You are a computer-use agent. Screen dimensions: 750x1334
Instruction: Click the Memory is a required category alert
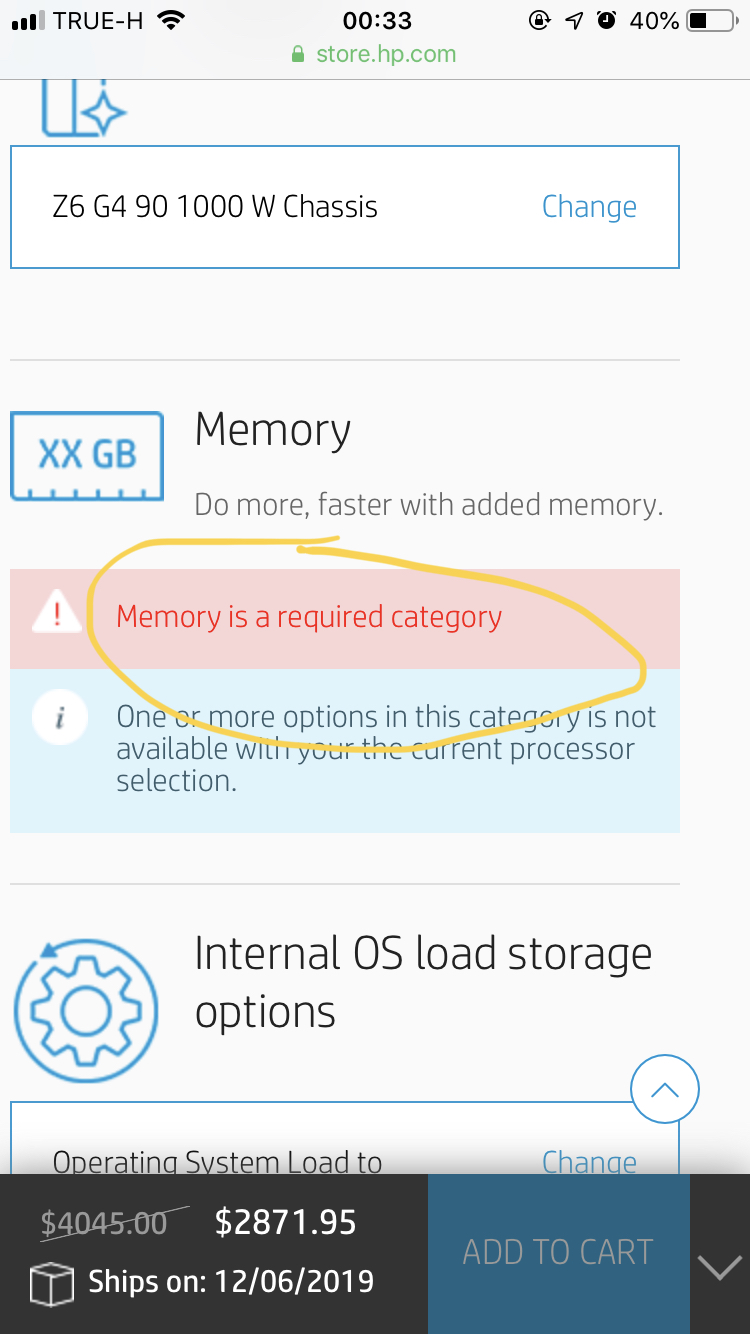(x=309, y=617)
